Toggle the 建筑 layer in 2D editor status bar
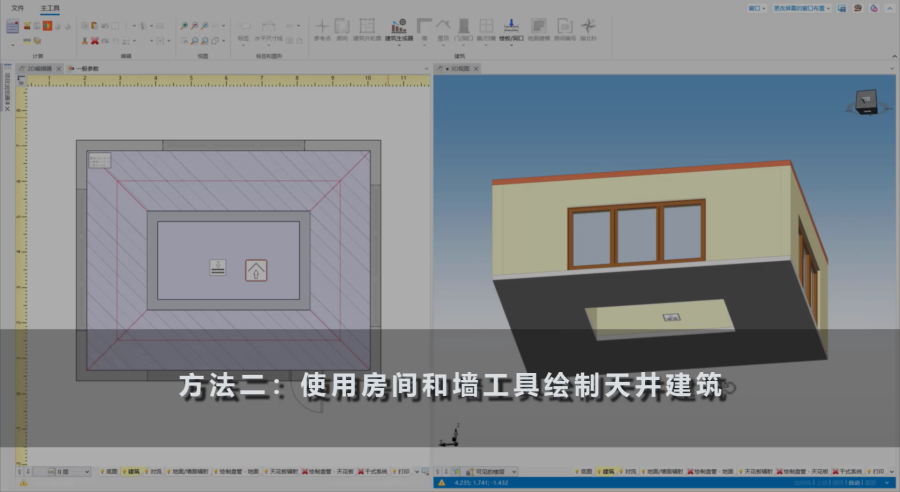Screen dimensions: 900x492 coord(131,470)
